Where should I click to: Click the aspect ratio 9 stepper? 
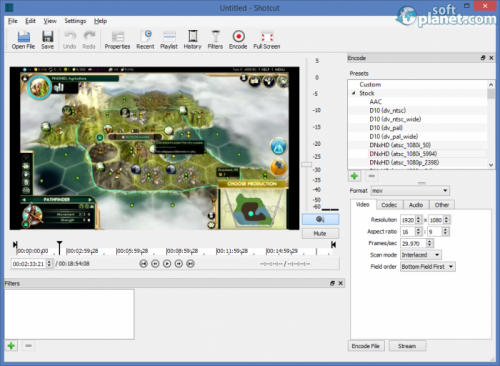coord(446,231)
